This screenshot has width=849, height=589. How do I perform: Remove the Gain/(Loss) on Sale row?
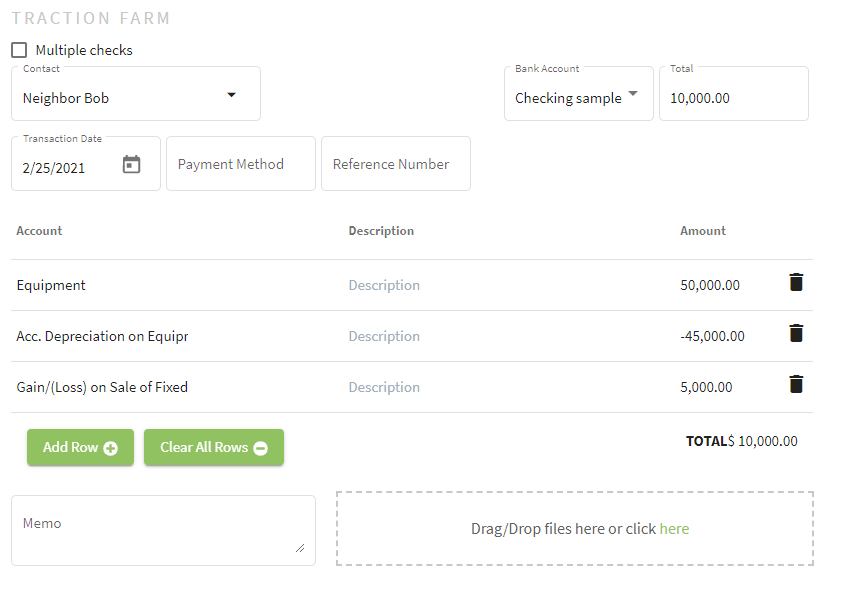(796, 384)
